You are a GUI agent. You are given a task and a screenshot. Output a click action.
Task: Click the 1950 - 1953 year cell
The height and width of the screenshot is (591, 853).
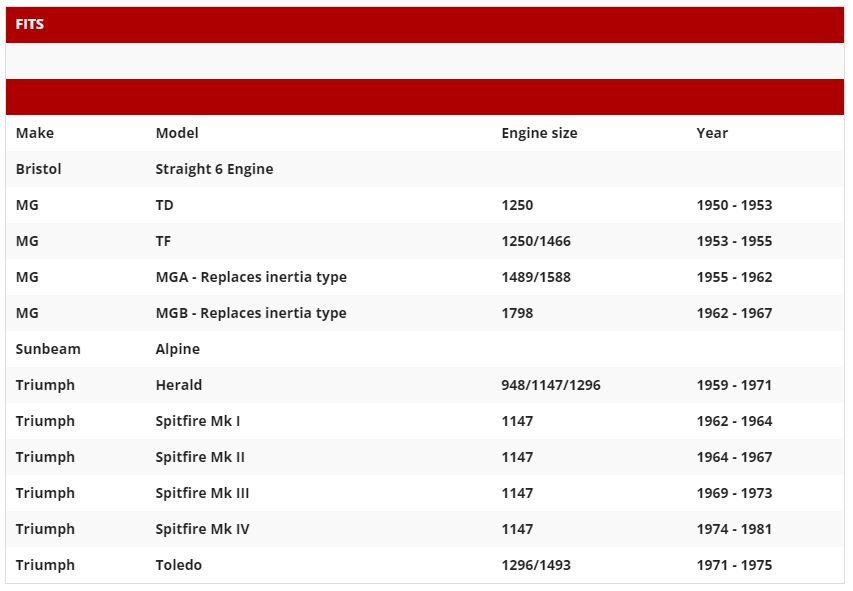[x=734, y=205]
